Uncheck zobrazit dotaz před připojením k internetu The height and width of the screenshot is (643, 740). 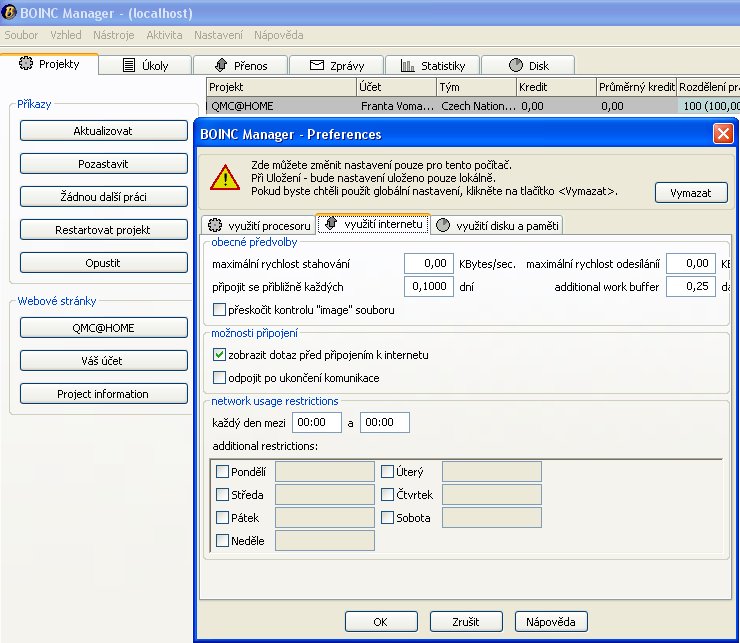tap(219, 355)
